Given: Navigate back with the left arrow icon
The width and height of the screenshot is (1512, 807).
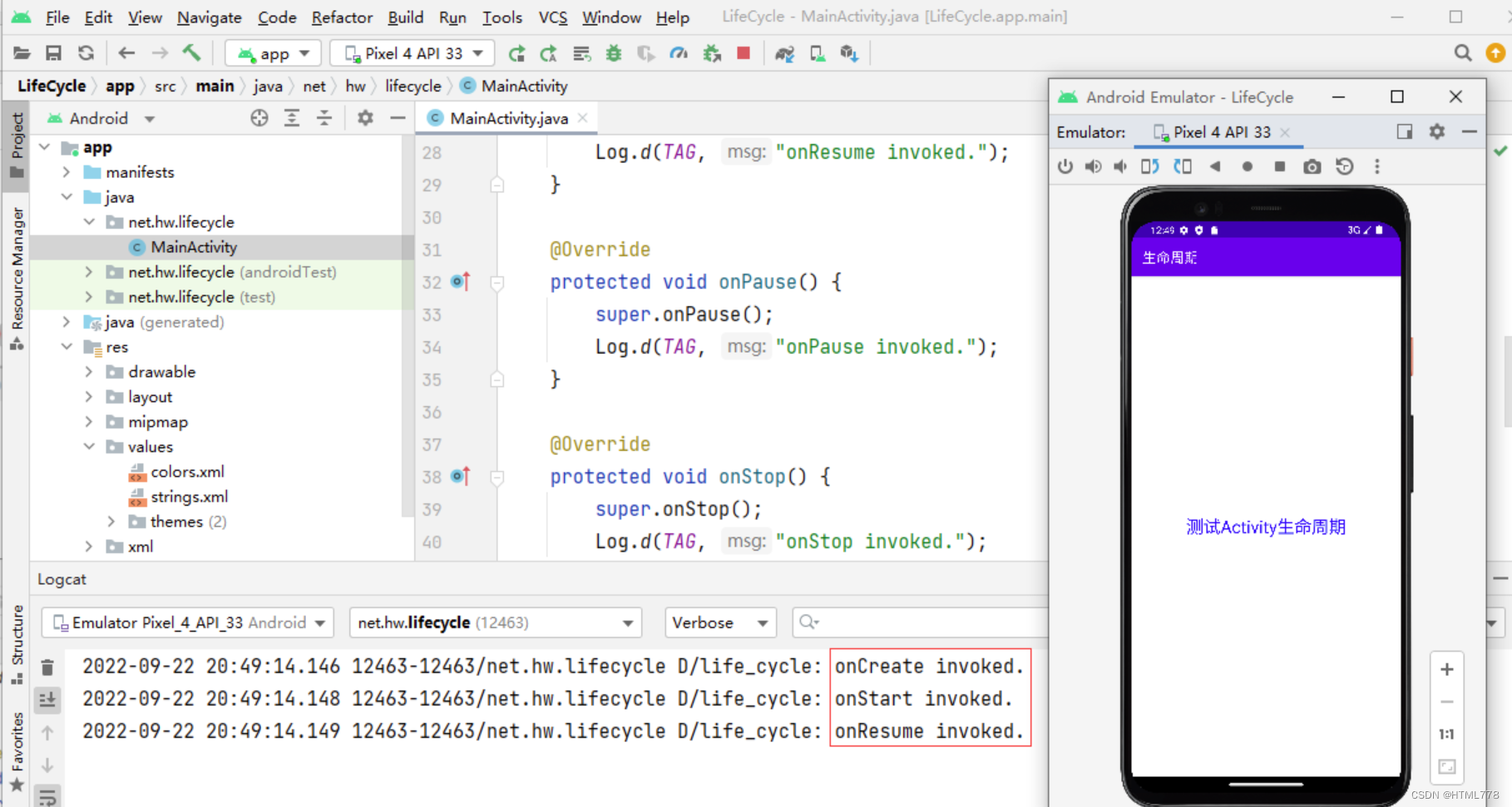Looking at the screenshot, I should click(126, 53).
